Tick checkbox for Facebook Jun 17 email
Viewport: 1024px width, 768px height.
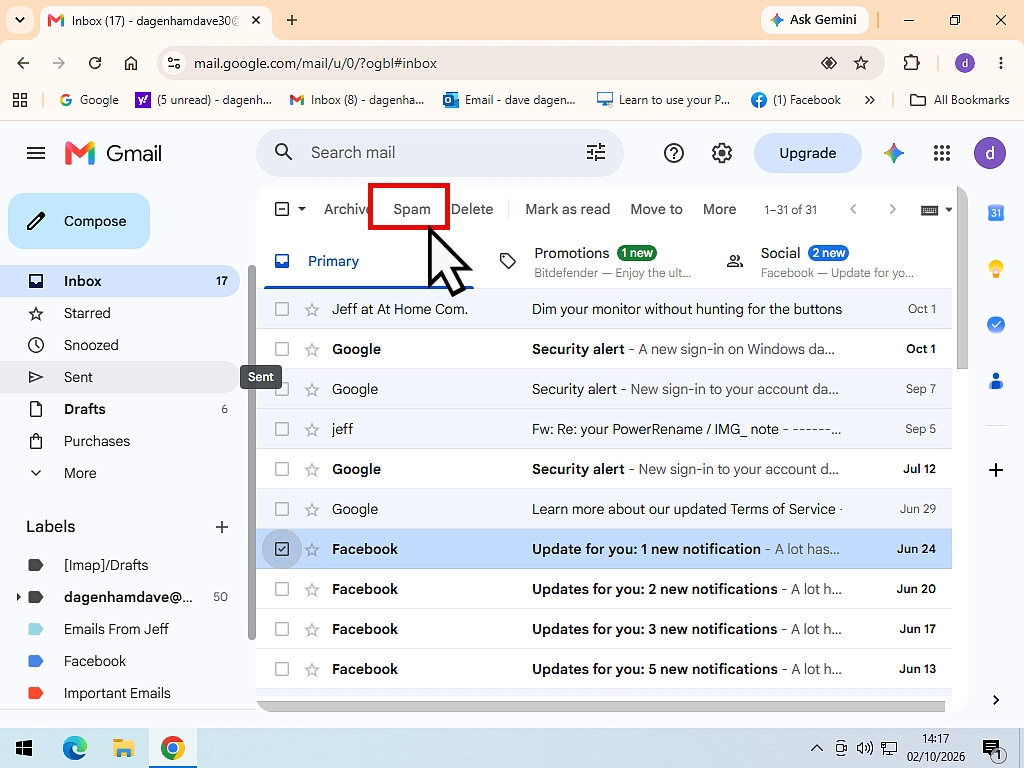click(x=281, y=629)
